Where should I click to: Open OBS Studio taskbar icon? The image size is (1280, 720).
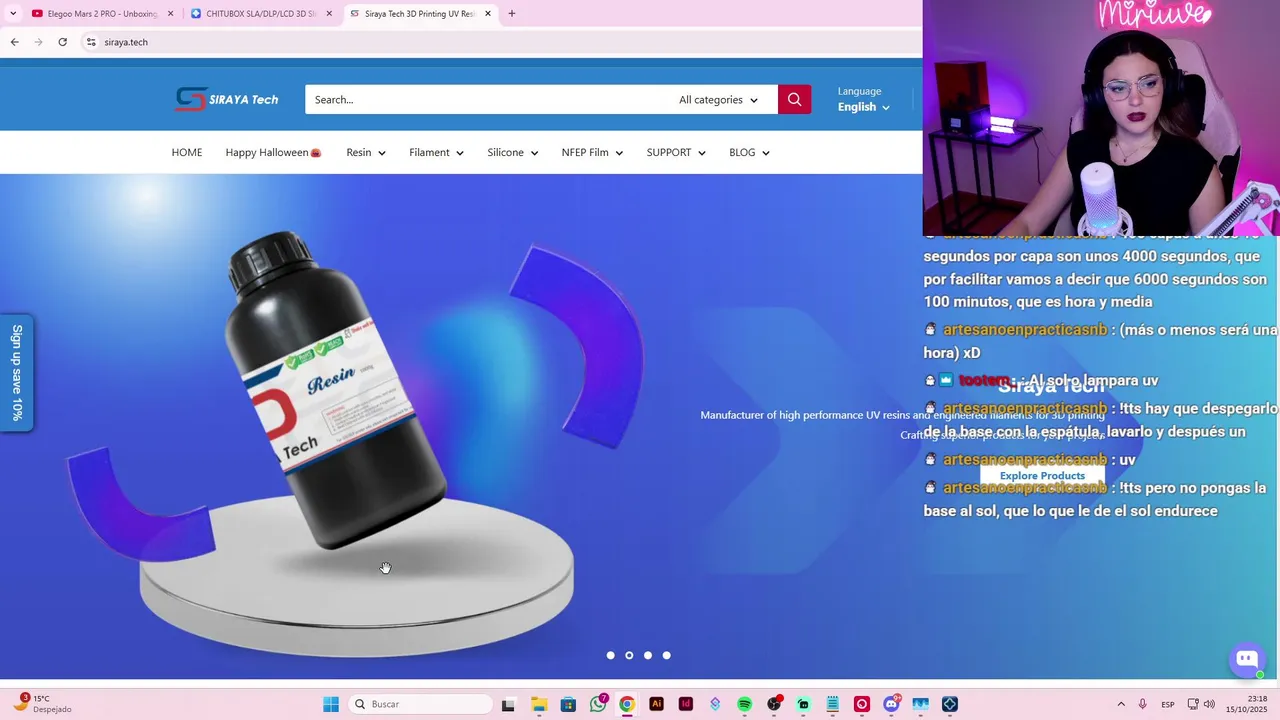coord(774,704)
